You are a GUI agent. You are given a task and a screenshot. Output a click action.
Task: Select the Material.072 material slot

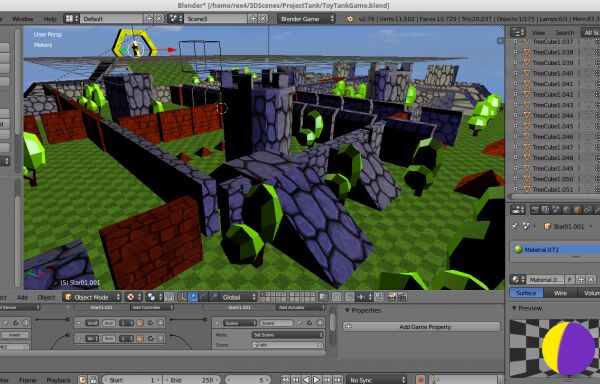pyautogui.click(x=555, y=250)
